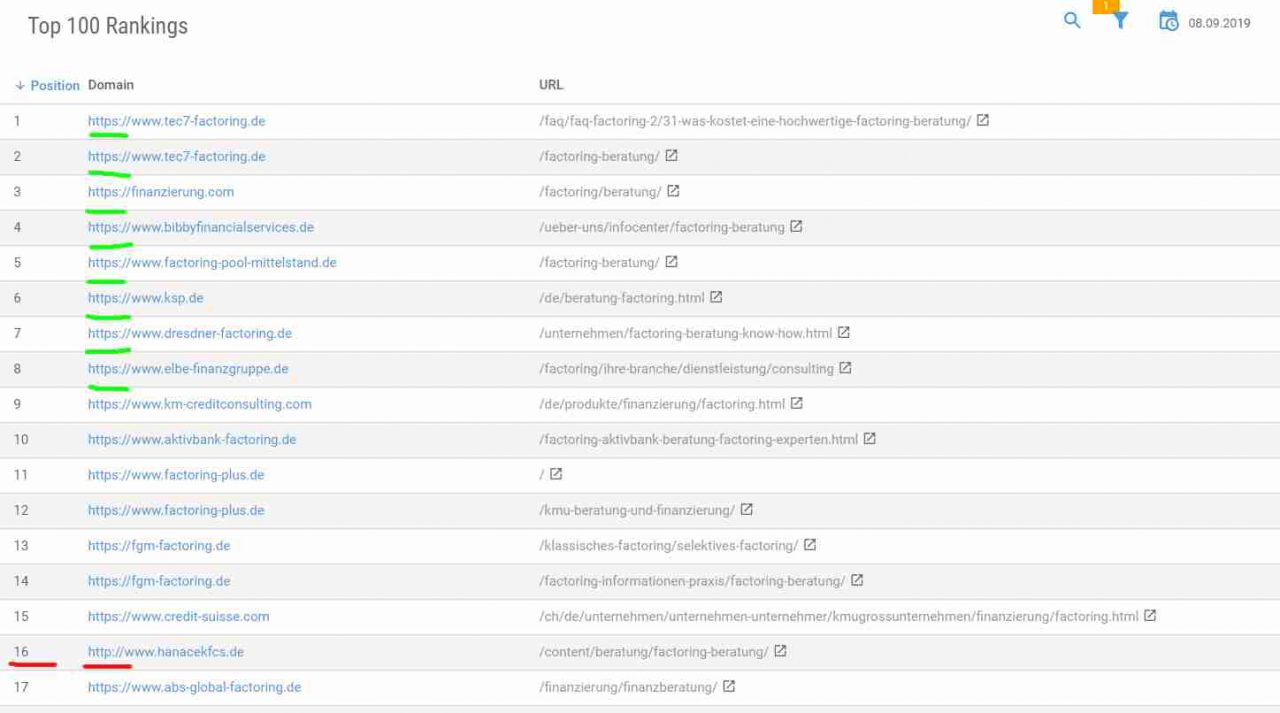
Task: Open external link for faq-factoring-2 URL
Action: point(983,120)
